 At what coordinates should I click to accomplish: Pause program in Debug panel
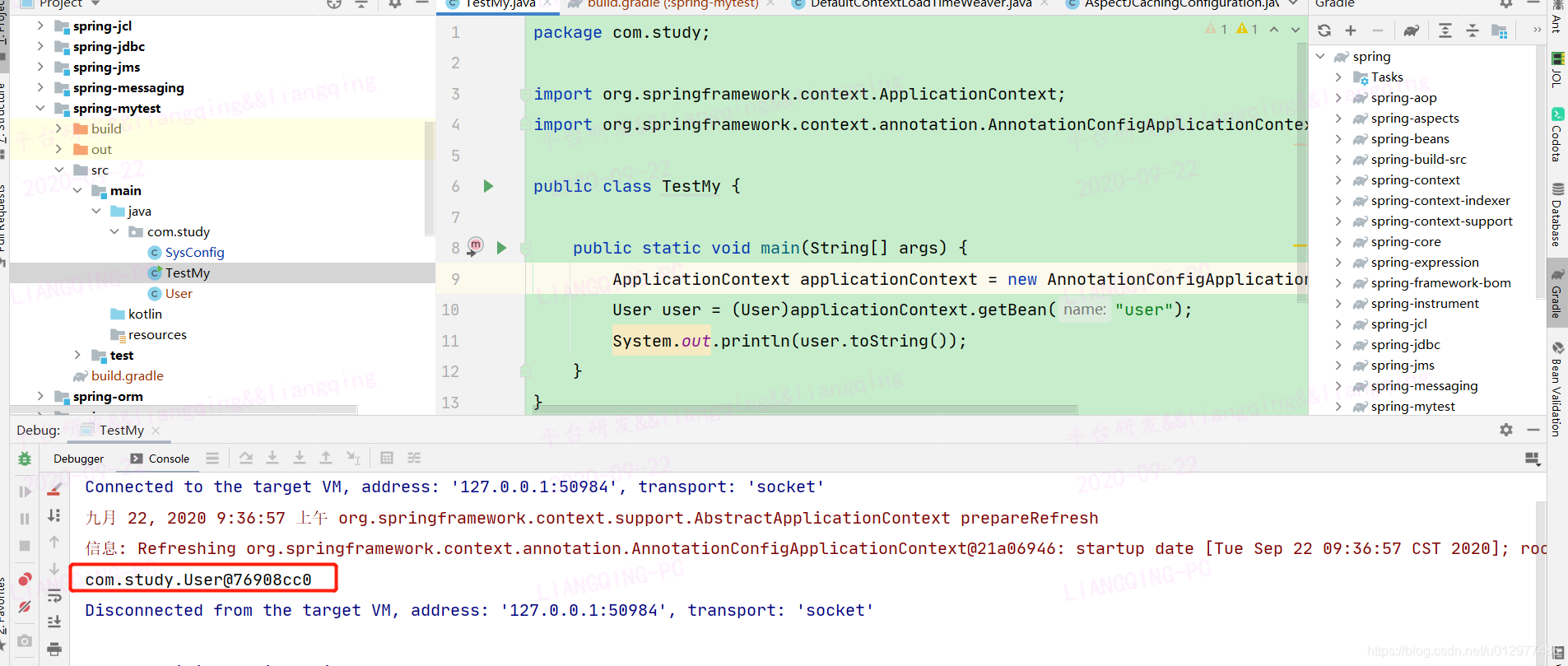[x=25, y=519]
